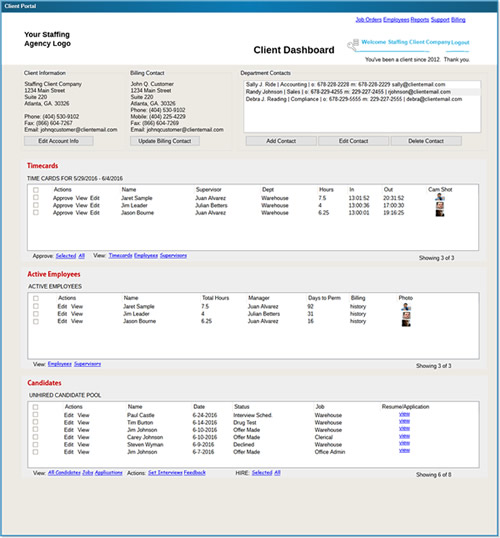The width and height of the screenshot is (500, 538).
Task: Select Tim Burton candidate checkbox
Action: click(35, 422)
